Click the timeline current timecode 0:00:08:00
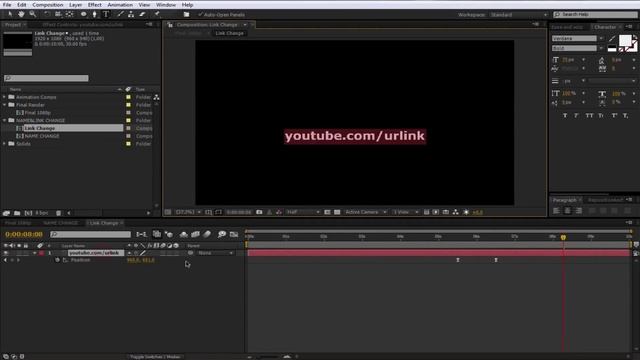Viewport: 640px width, 360px height. point(24,234)
